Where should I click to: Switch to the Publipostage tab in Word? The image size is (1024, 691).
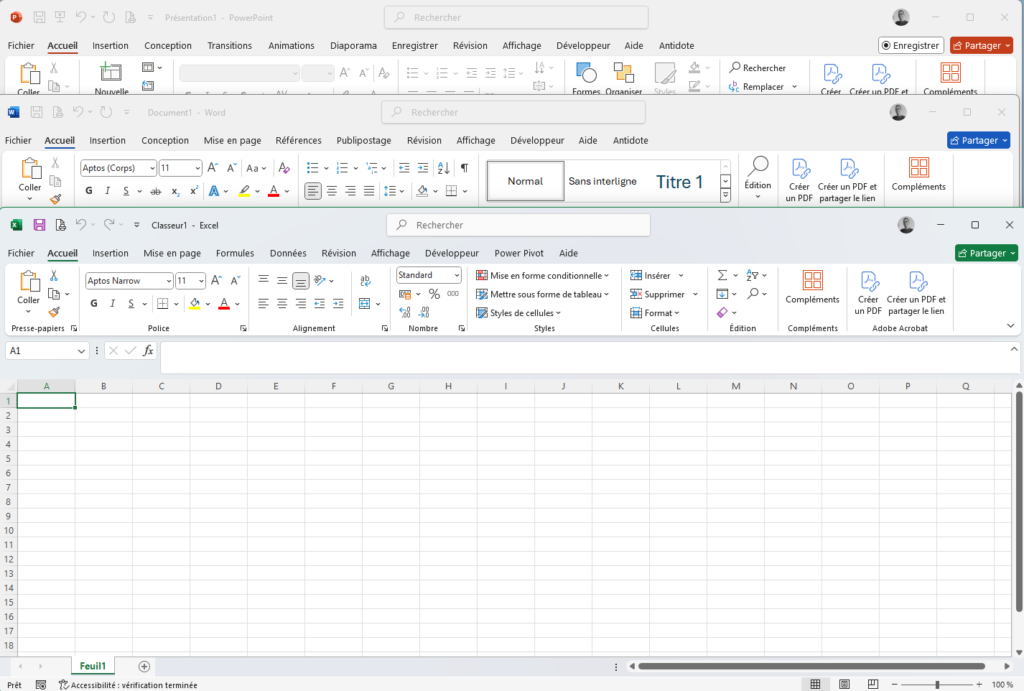click(x=364, y=140)
